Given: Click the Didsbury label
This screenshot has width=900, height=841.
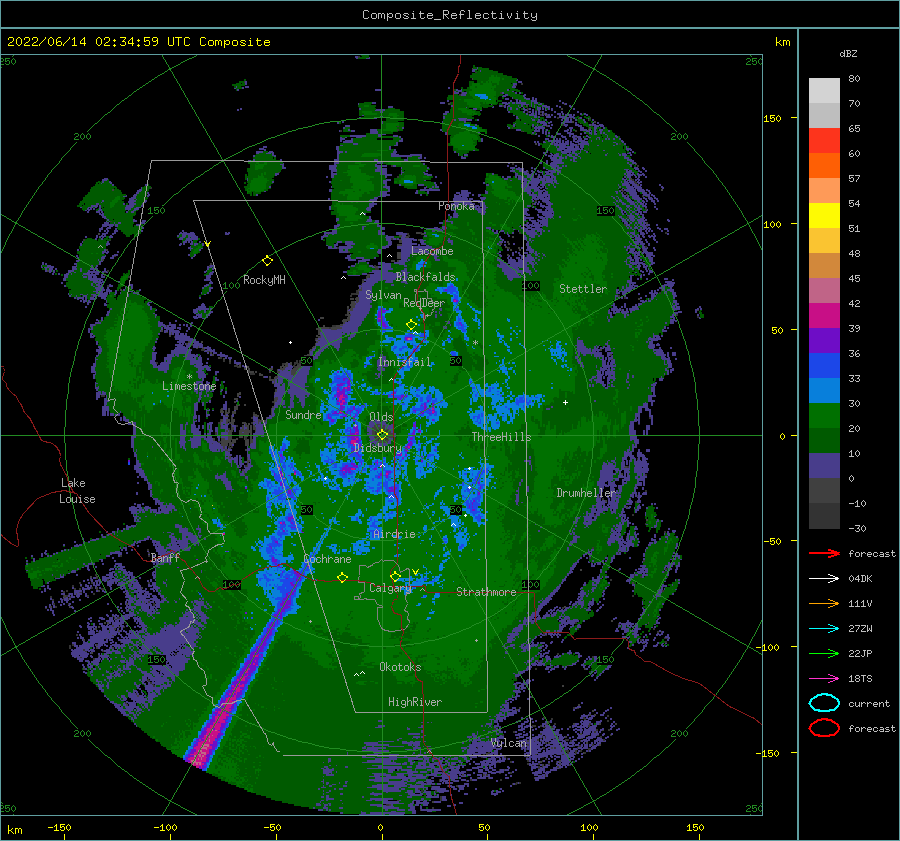Looking at the screenshot, I should coord(378,448).
